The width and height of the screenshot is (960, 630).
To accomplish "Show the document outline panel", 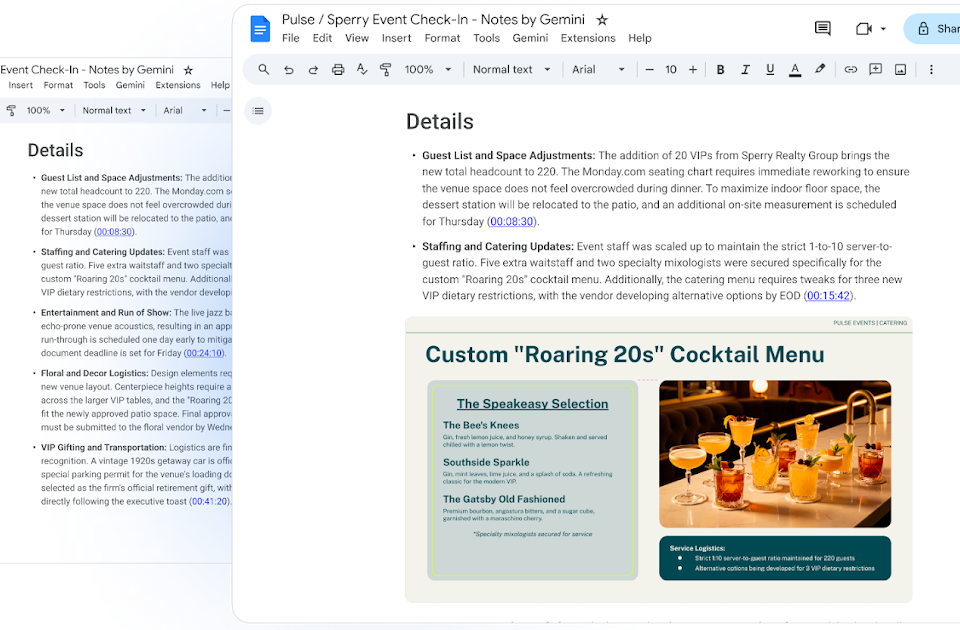I will 258,111.
